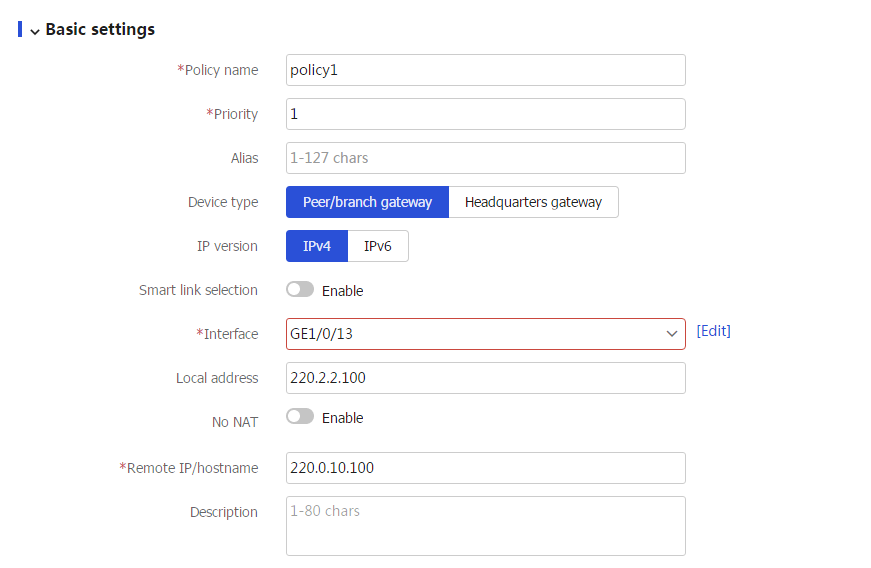Click the Alias input field
Viewport: 871px width, 568px height.
(485, 158)
